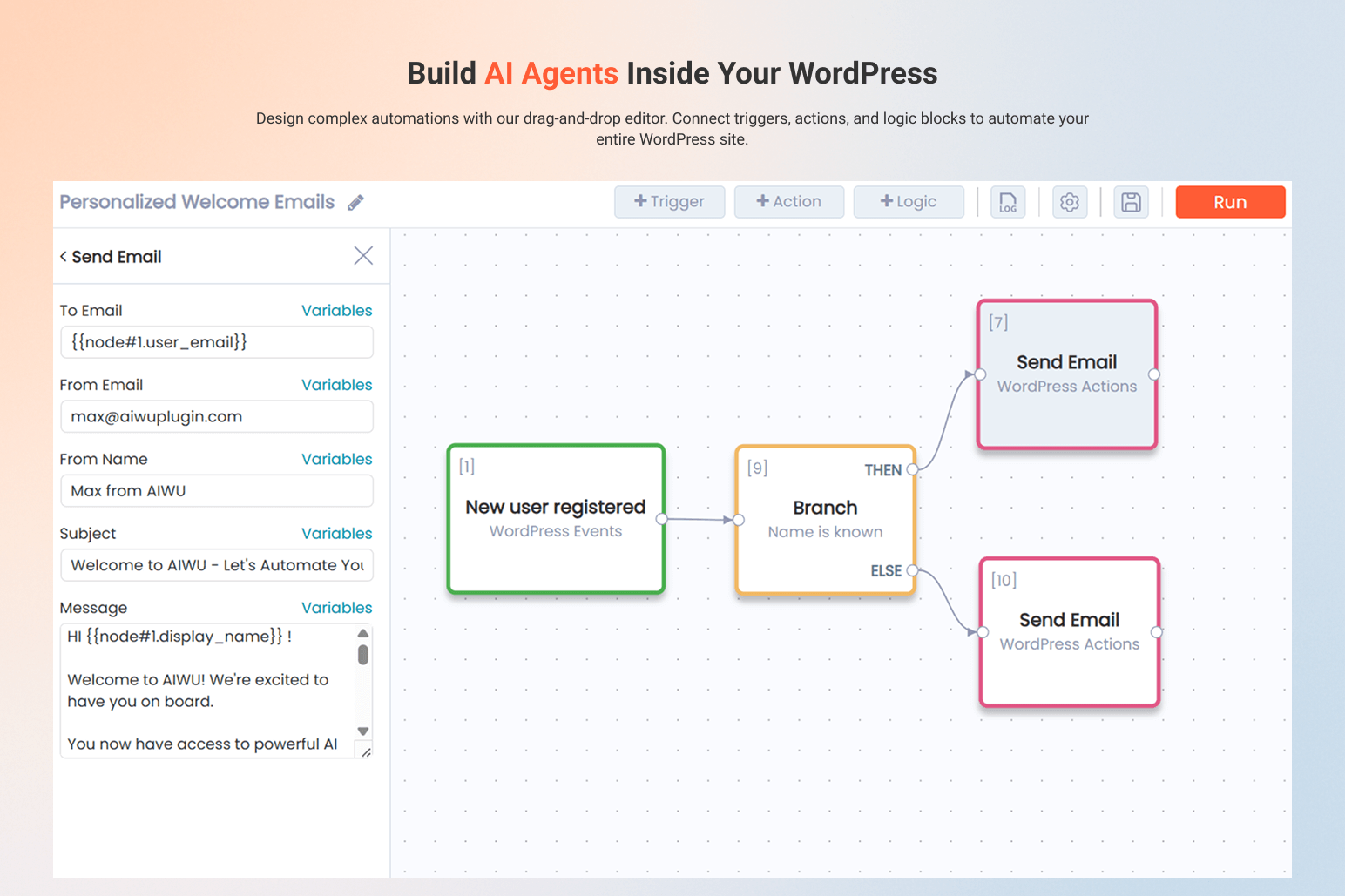Click the From Email input field

(x=216, y=416)
